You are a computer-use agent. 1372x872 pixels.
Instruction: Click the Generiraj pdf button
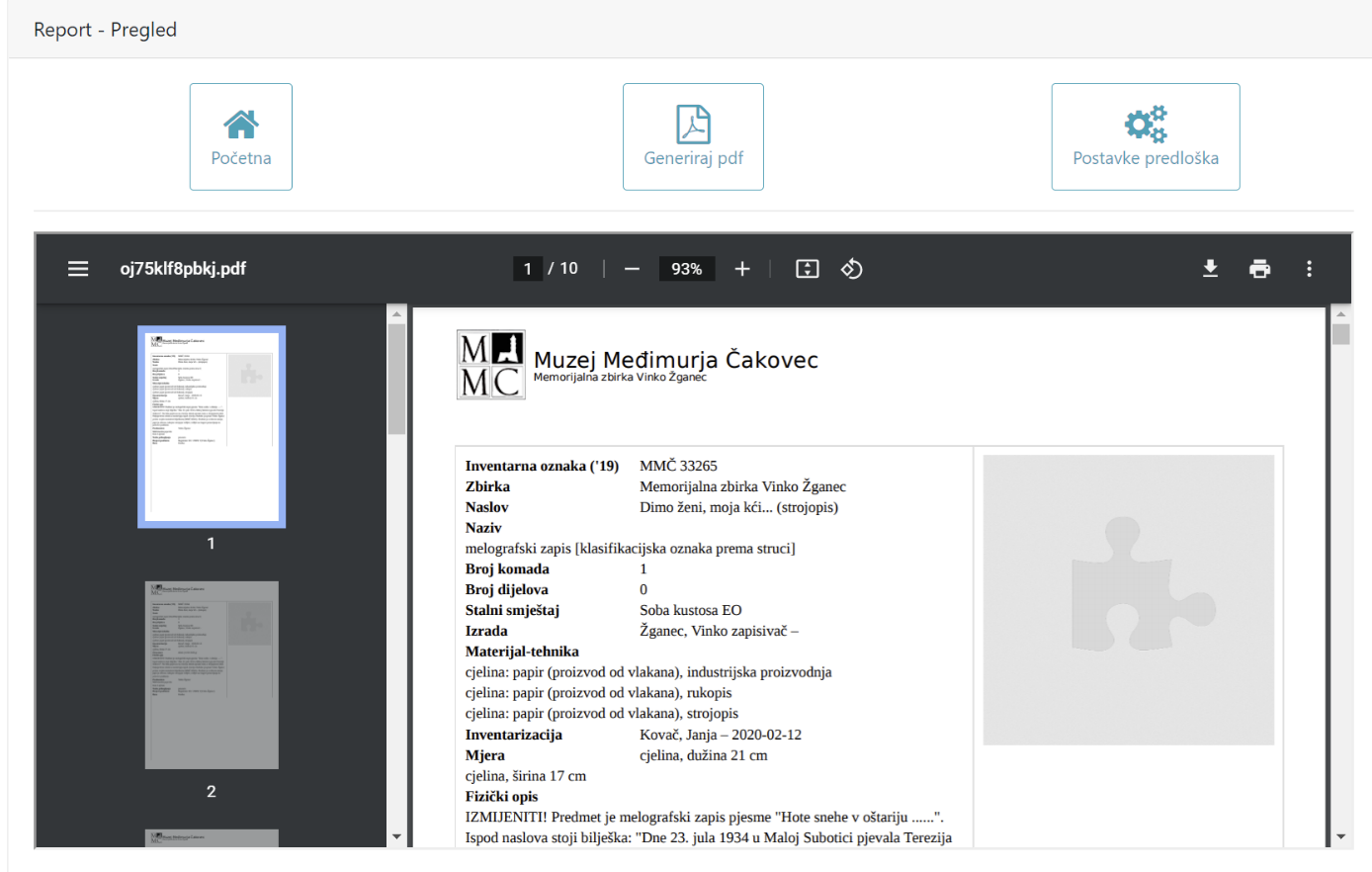click(x=693, y=136)
